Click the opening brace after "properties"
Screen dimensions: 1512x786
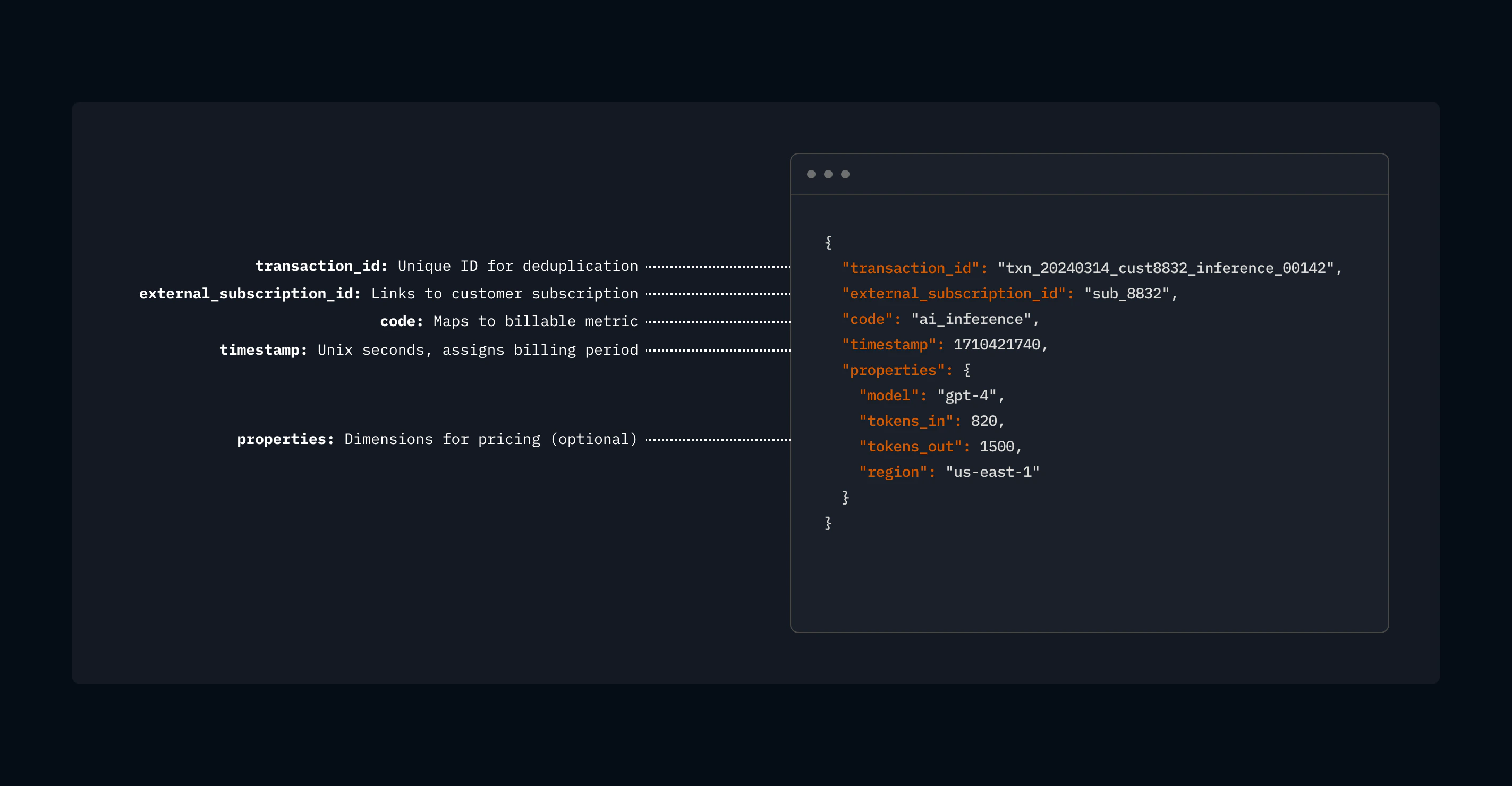(x=967, y=370)
